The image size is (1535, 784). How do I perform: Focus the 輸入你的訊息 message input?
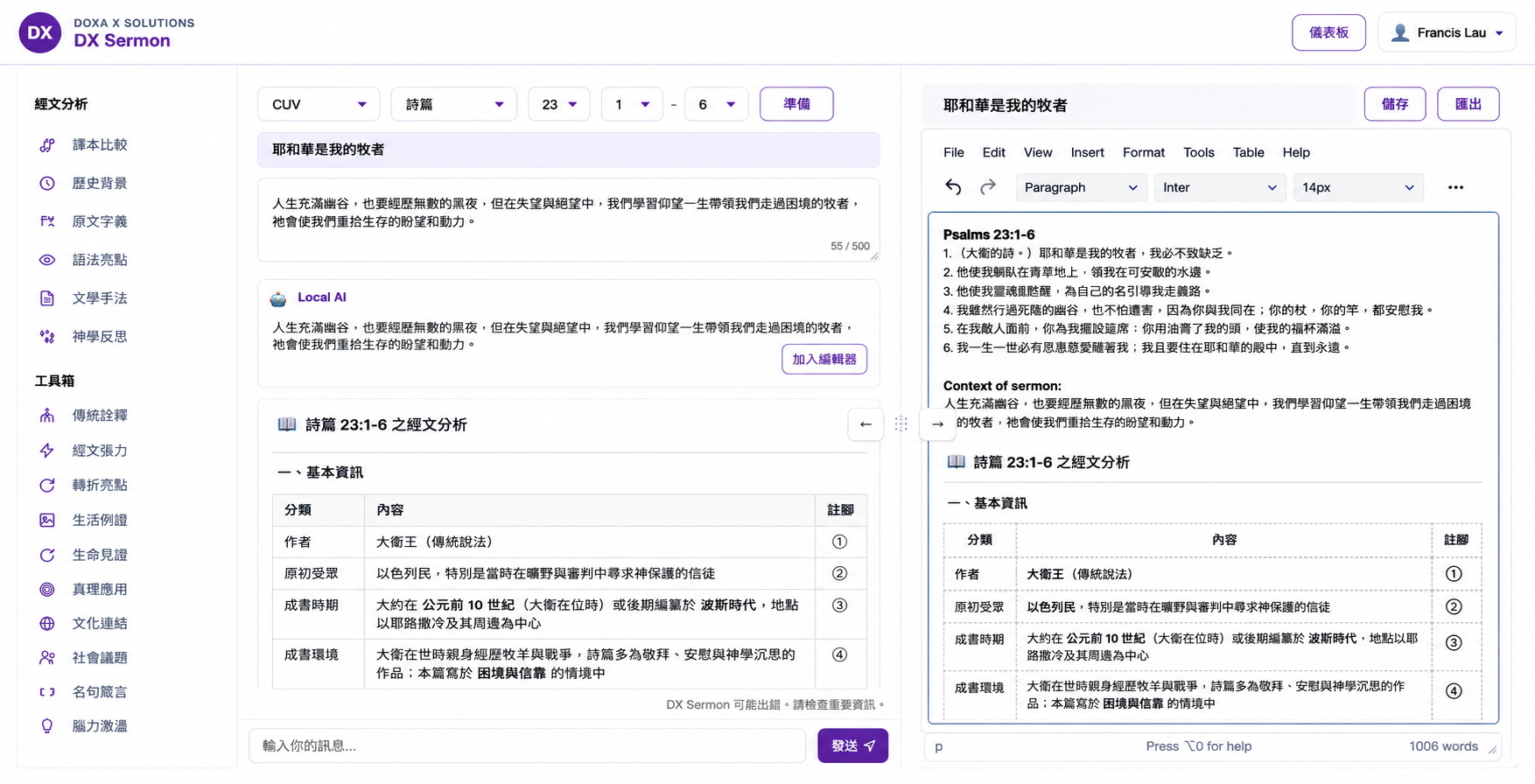[x=528, y=746]
